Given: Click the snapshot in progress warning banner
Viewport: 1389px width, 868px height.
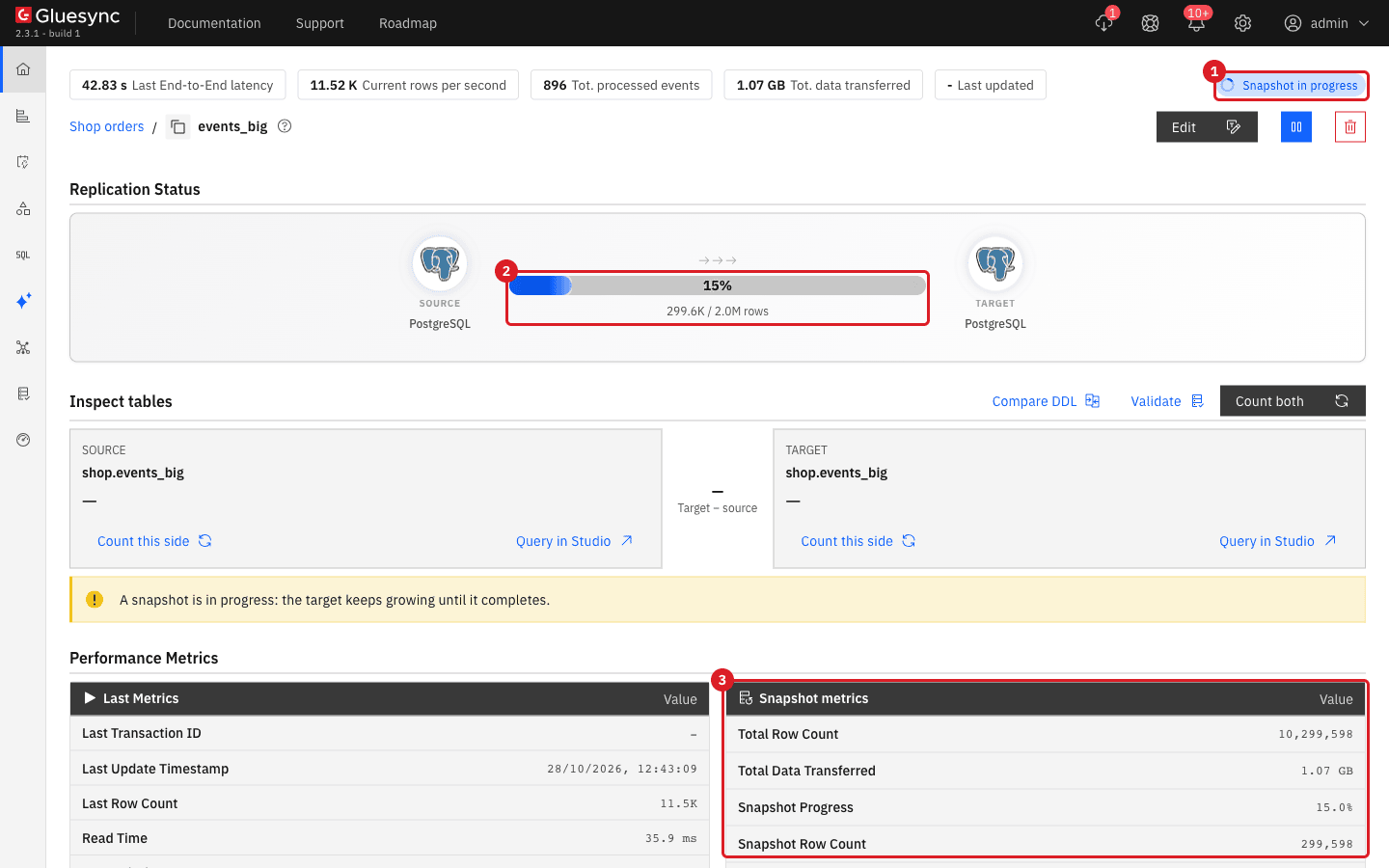Looking at the screenshot, I should tap(718, 600).
